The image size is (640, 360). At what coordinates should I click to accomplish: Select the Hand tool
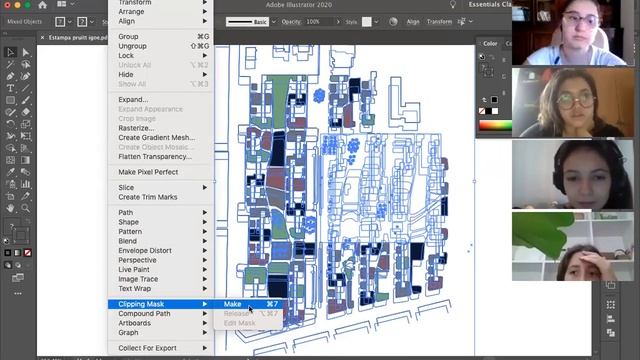click(x=10, y=208)
